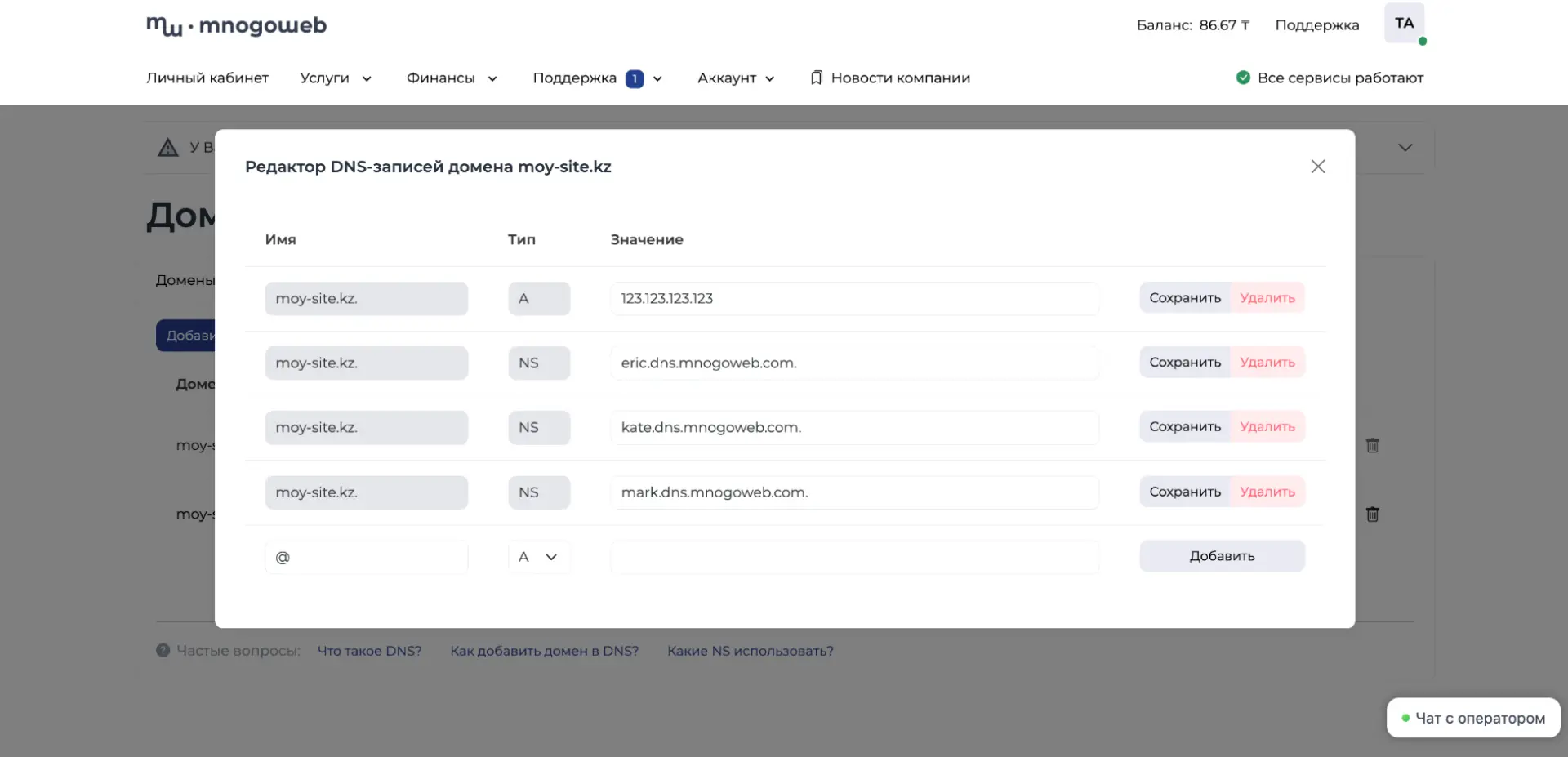The height and width of the screenshot is (757, 1568).
Task: Open Какие NS использовать? link
Action: (751, 651)
